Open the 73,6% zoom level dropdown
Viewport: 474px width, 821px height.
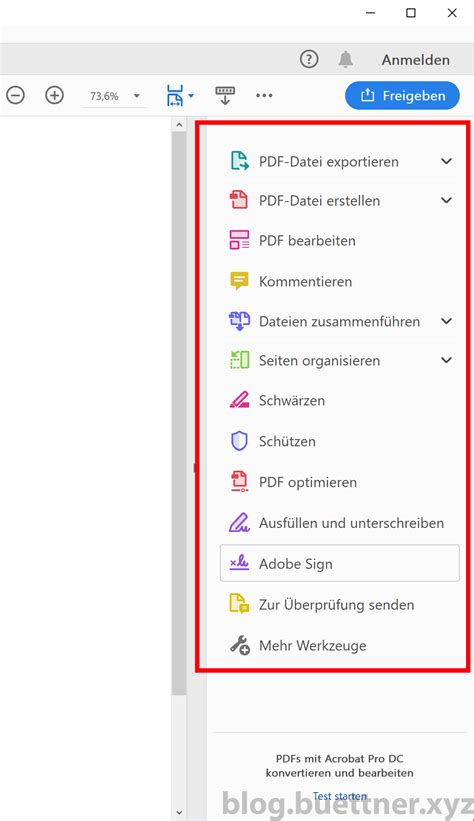coord(136,96)
